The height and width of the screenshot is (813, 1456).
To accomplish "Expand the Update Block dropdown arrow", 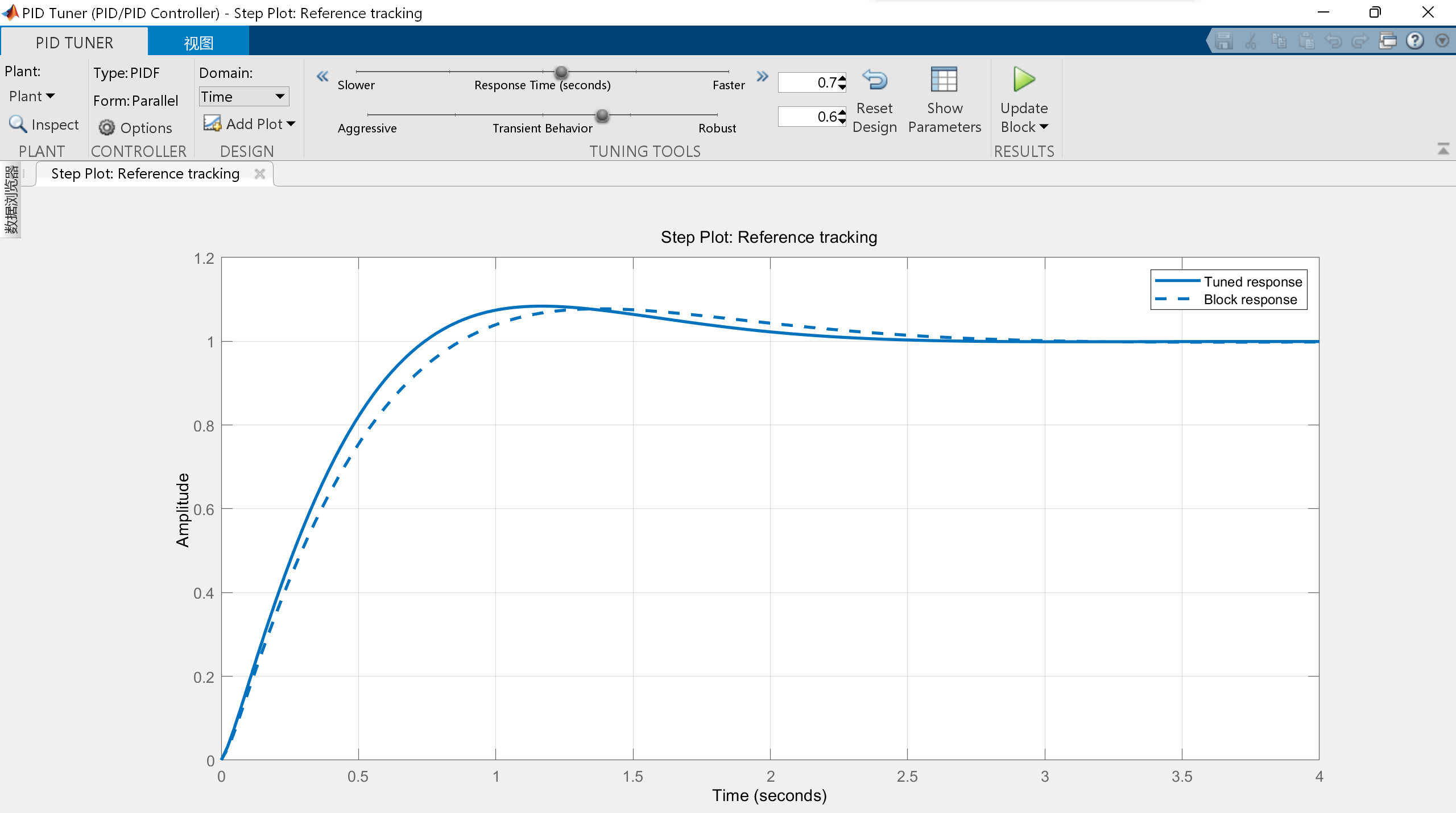I will pyautogui.click(x=1044, y=127).
